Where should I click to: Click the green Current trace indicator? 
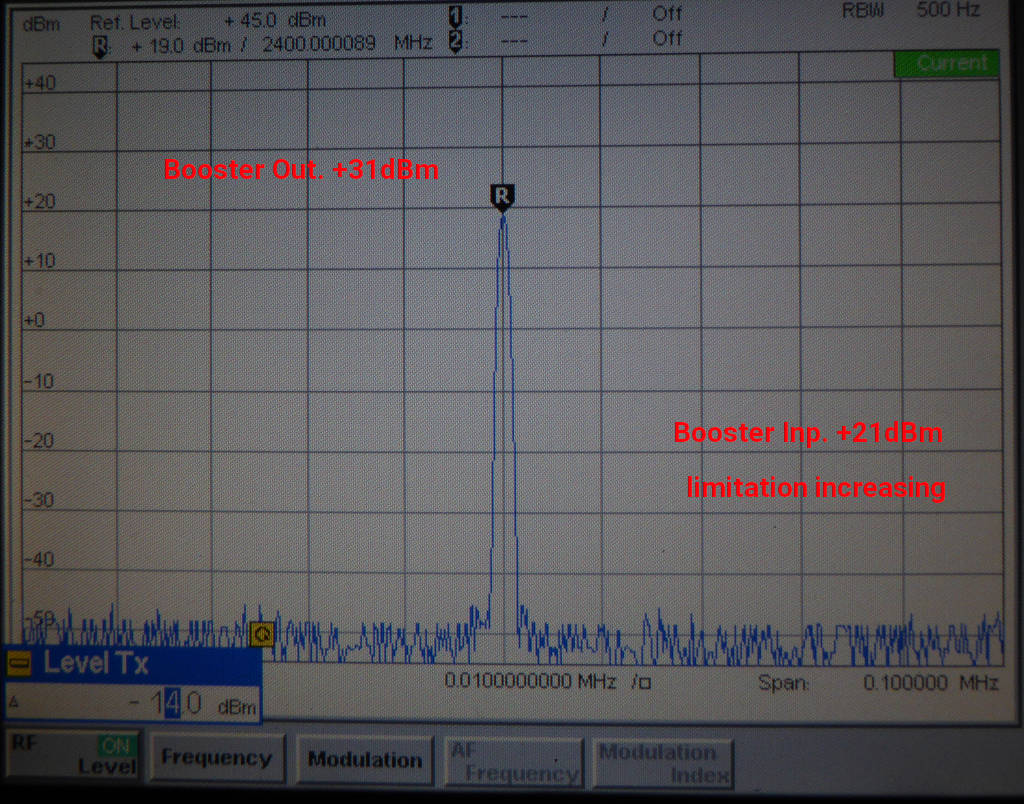click(946, 63)
